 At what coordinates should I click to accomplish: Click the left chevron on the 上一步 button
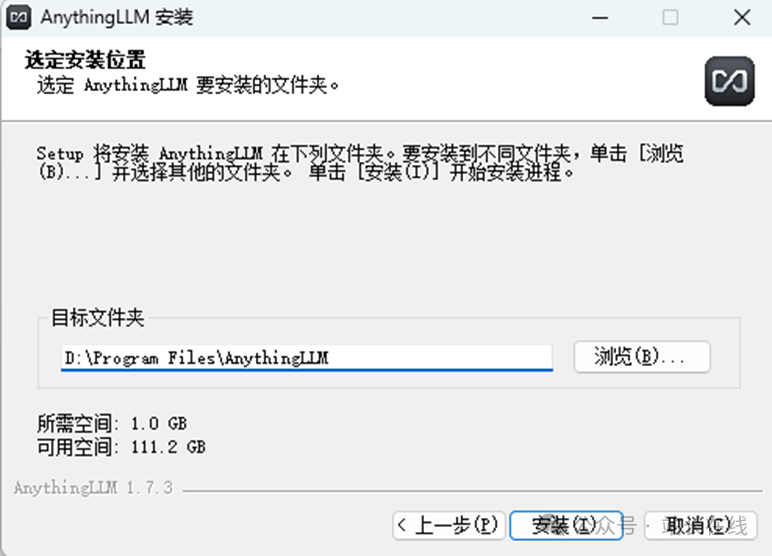[x=402, y=525]
